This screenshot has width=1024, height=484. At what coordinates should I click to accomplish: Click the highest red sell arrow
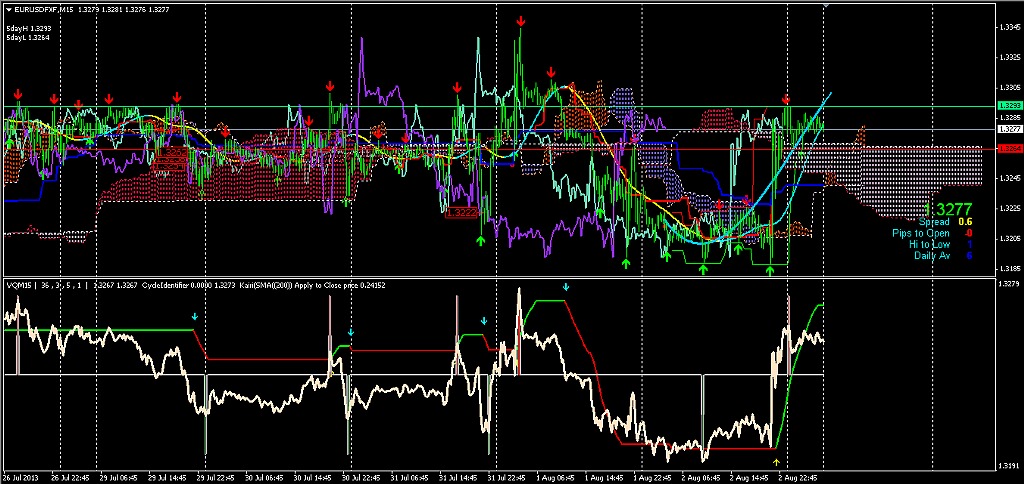tap(521, 21)
